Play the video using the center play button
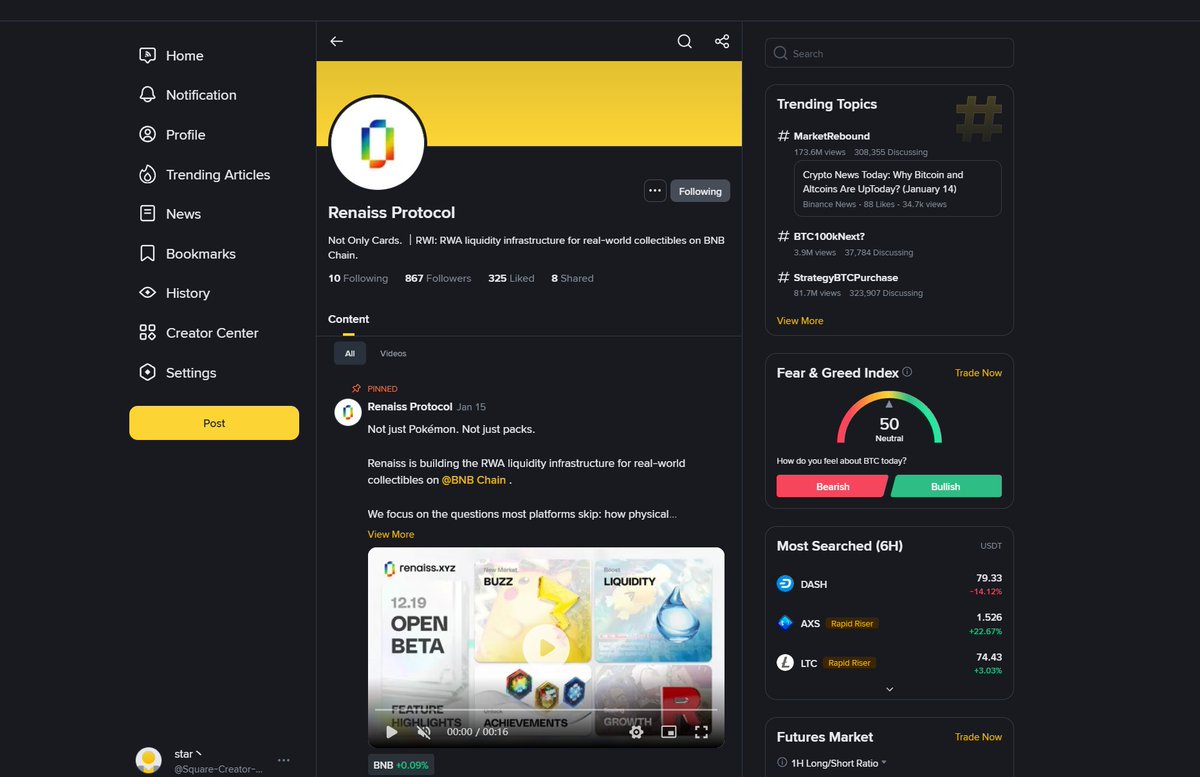 point(546,647)
